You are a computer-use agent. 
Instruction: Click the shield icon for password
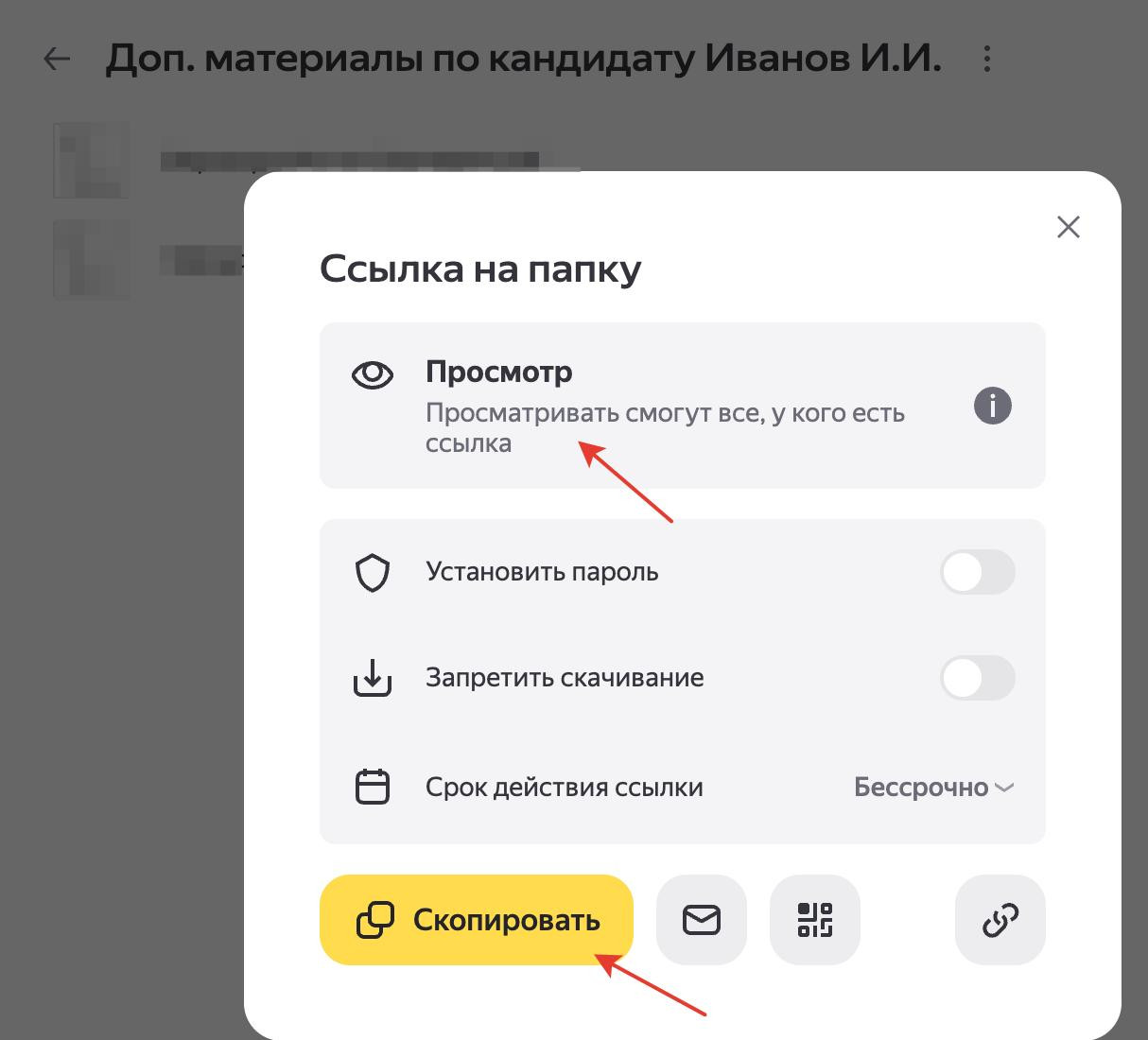point(373,573)
